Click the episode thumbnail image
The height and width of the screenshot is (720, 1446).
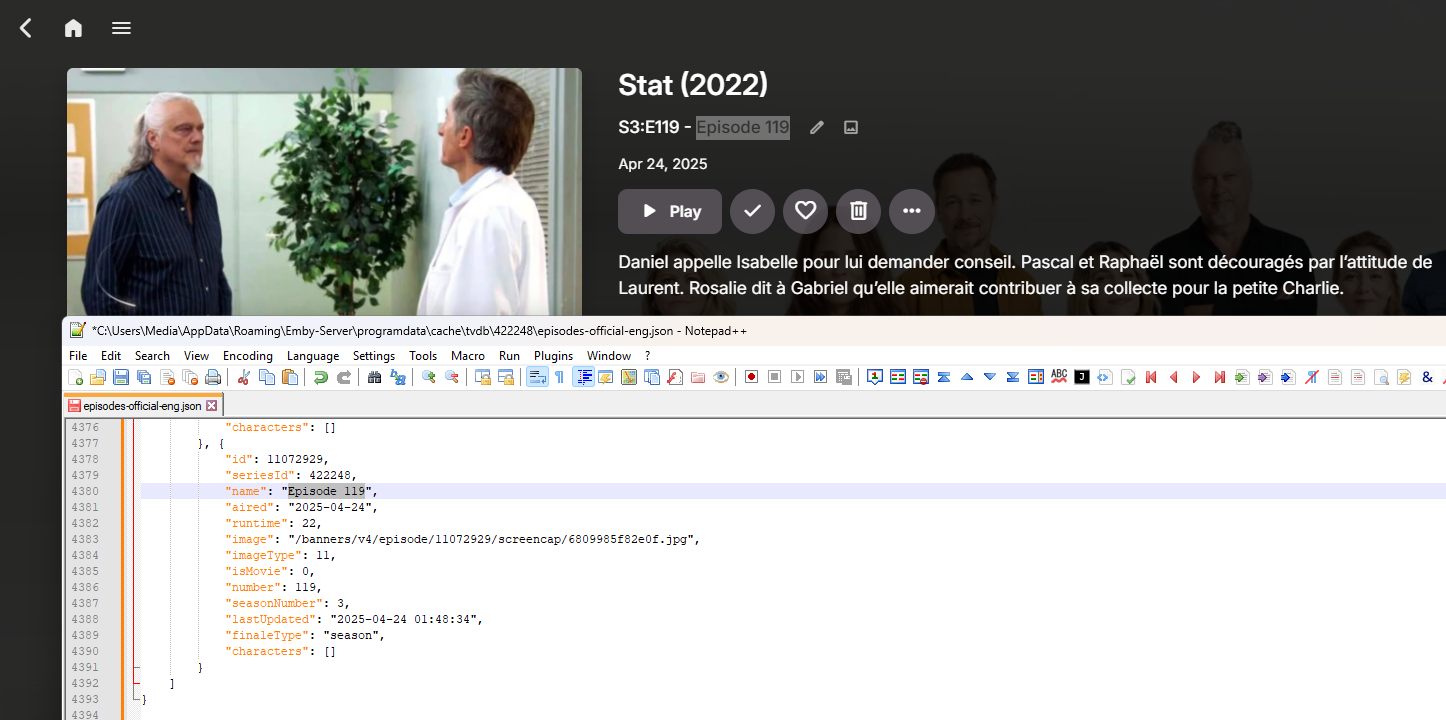point(324,192)
